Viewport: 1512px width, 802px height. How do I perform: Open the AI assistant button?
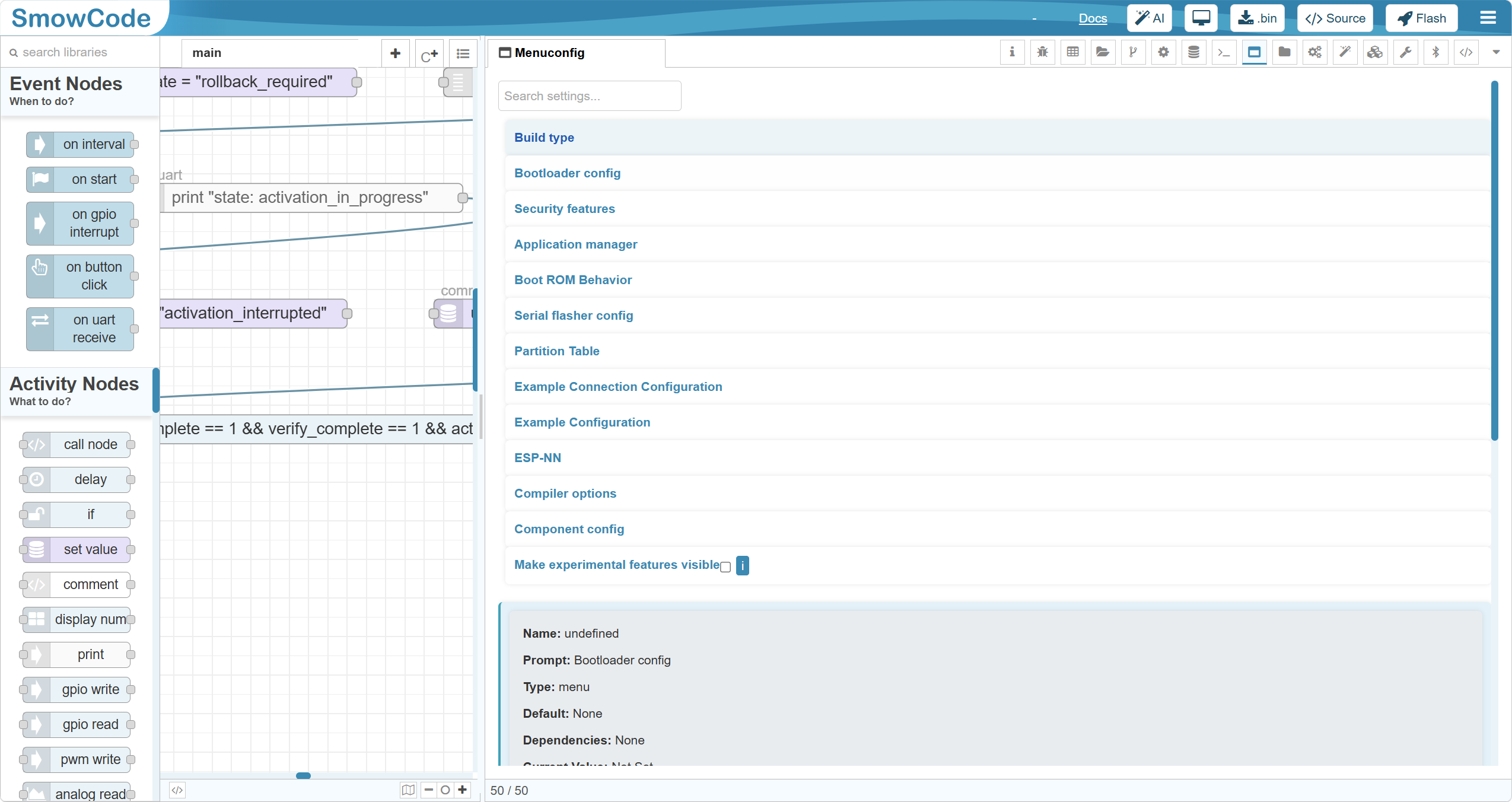tap(1149, 18)
